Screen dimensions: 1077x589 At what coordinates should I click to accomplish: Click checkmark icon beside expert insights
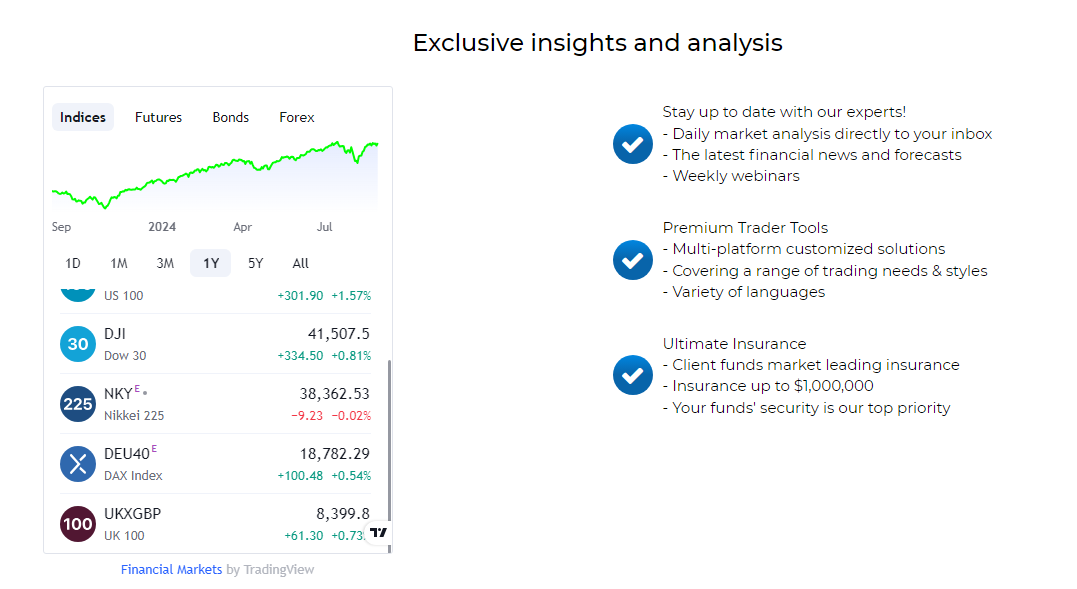(x=632, y=144)
